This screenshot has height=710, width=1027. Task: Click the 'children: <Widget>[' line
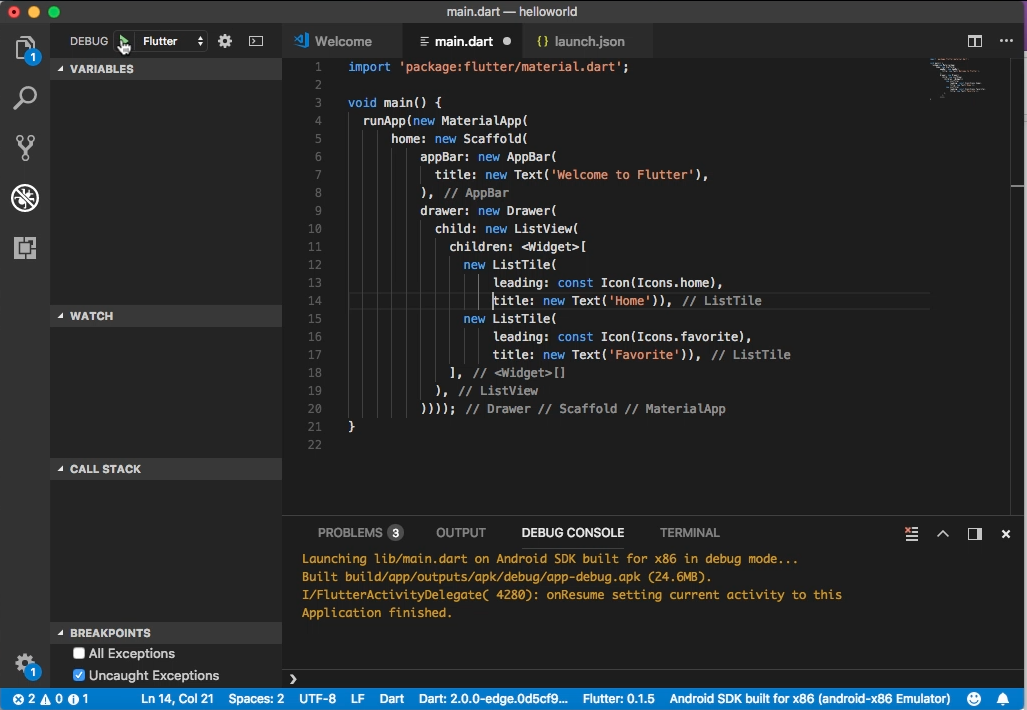pos(517,247)
